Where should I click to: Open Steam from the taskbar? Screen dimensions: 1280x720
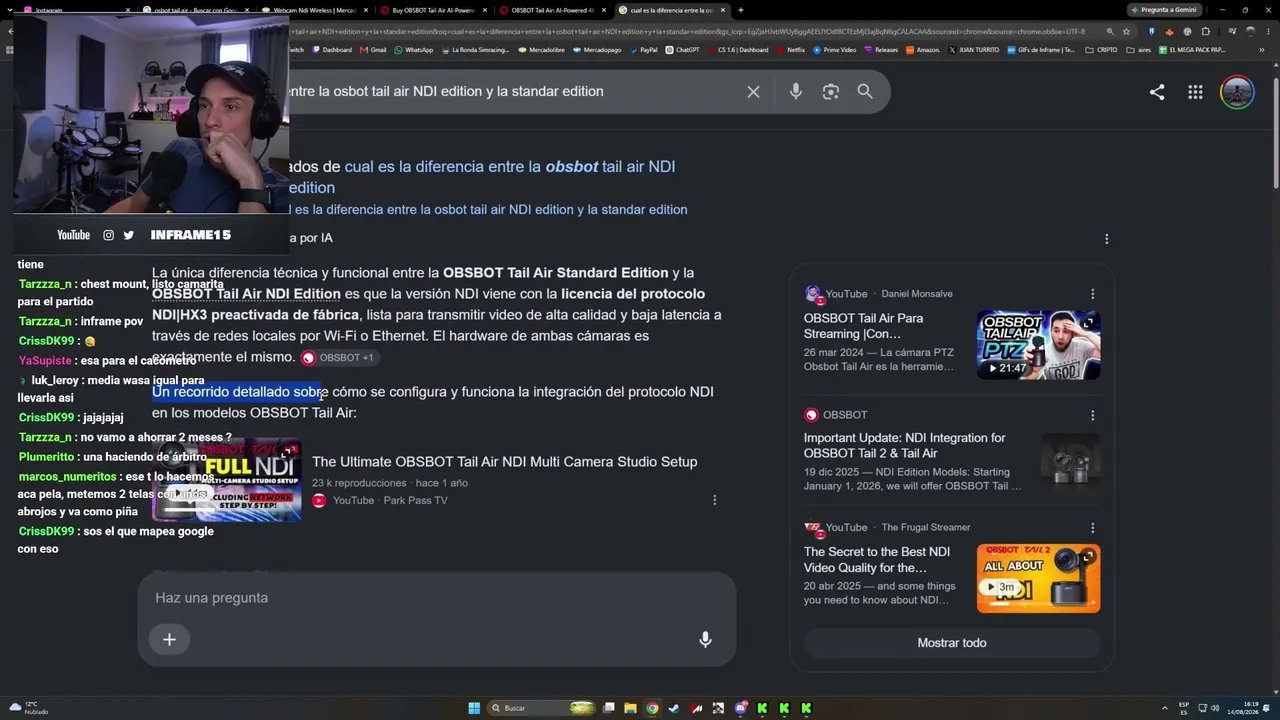[x=674, y=708]
